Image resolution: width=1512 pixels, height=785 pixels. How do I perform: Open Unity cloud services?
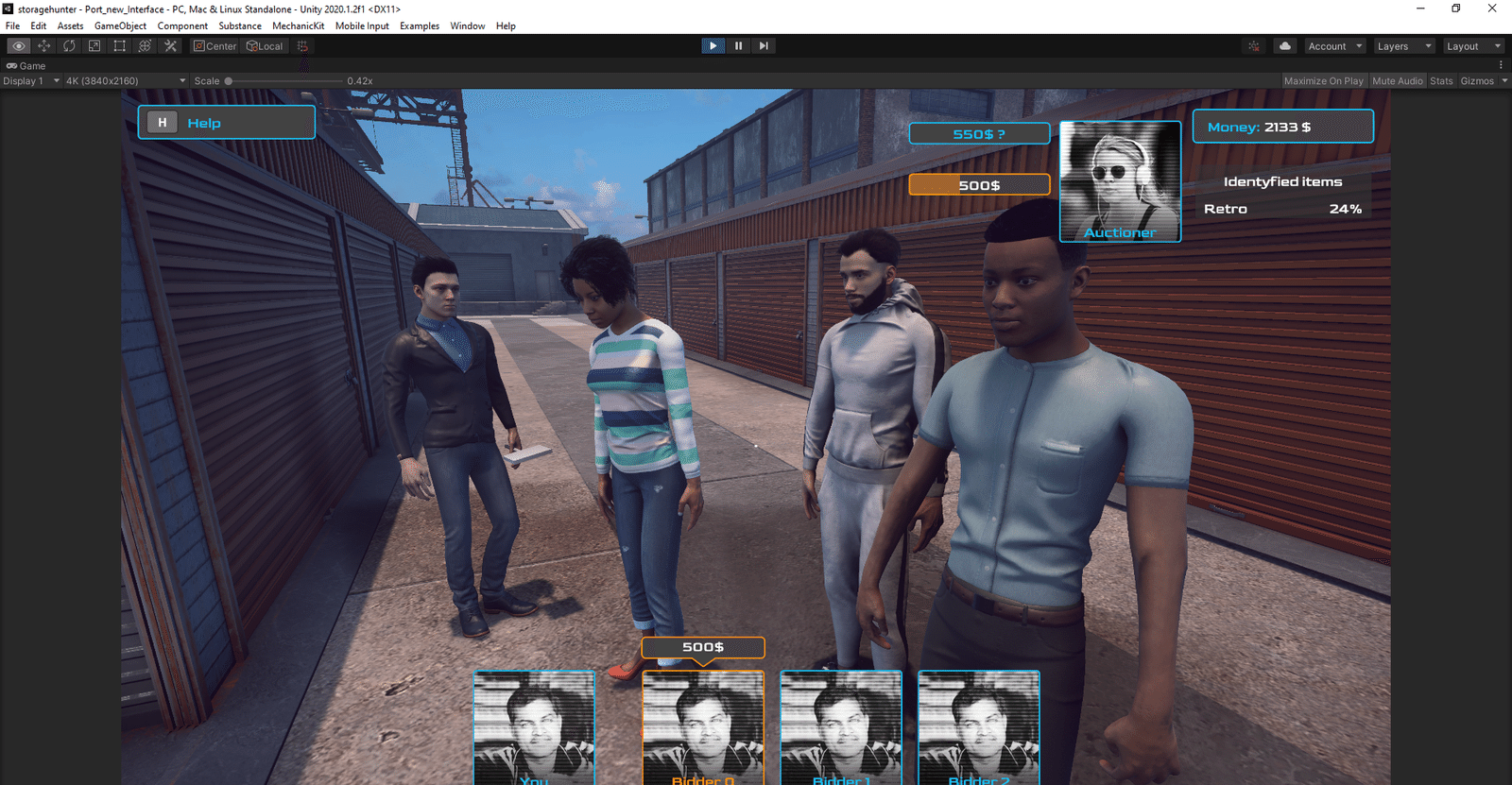[x=1285, y=45]
